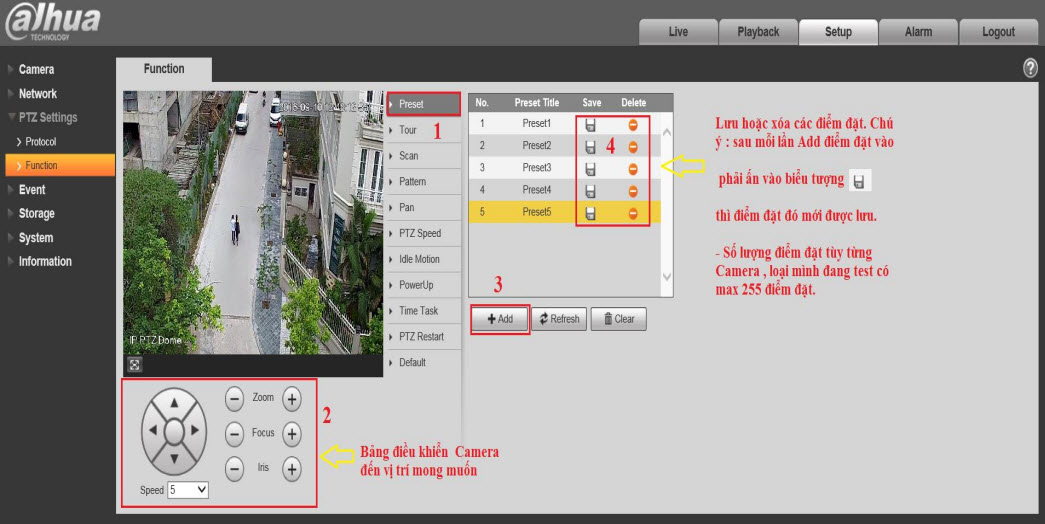Open the help question mark icon

[1030, 68]
